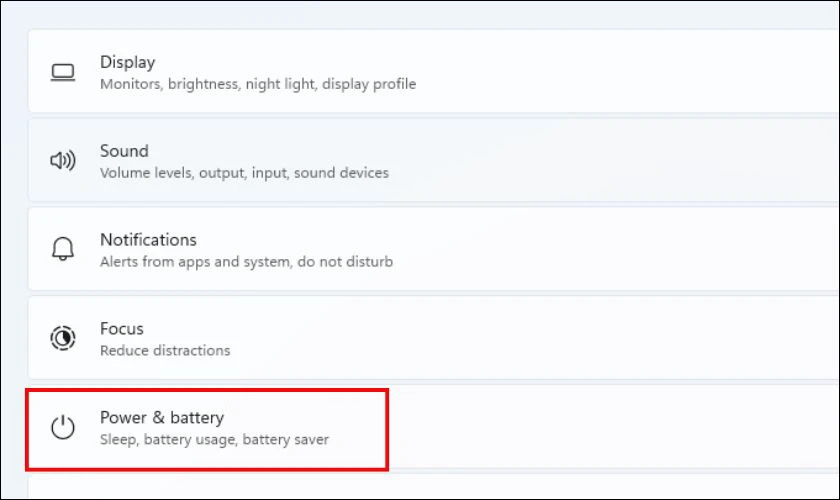The width and height of the screenshot is (840, 500).
Task: Select the Notifications title label
Action: [148, 240]
